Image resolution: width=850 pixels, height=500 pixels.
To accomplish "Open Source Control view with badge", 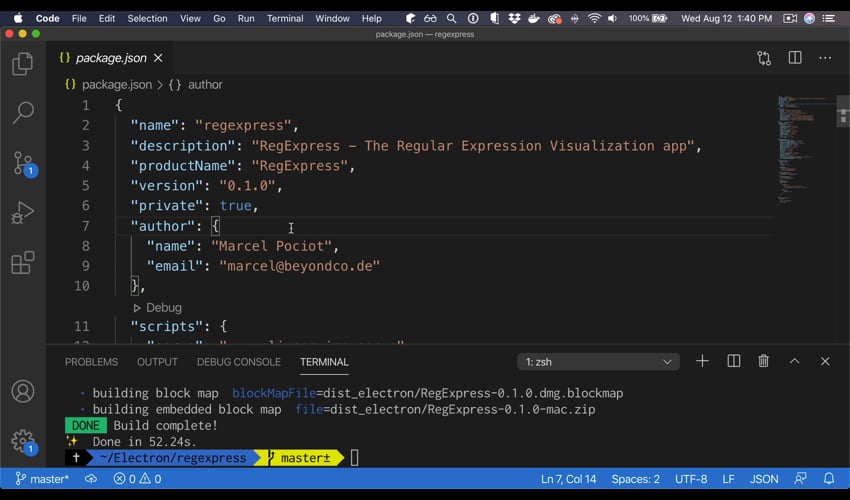I will pos(23,163).
